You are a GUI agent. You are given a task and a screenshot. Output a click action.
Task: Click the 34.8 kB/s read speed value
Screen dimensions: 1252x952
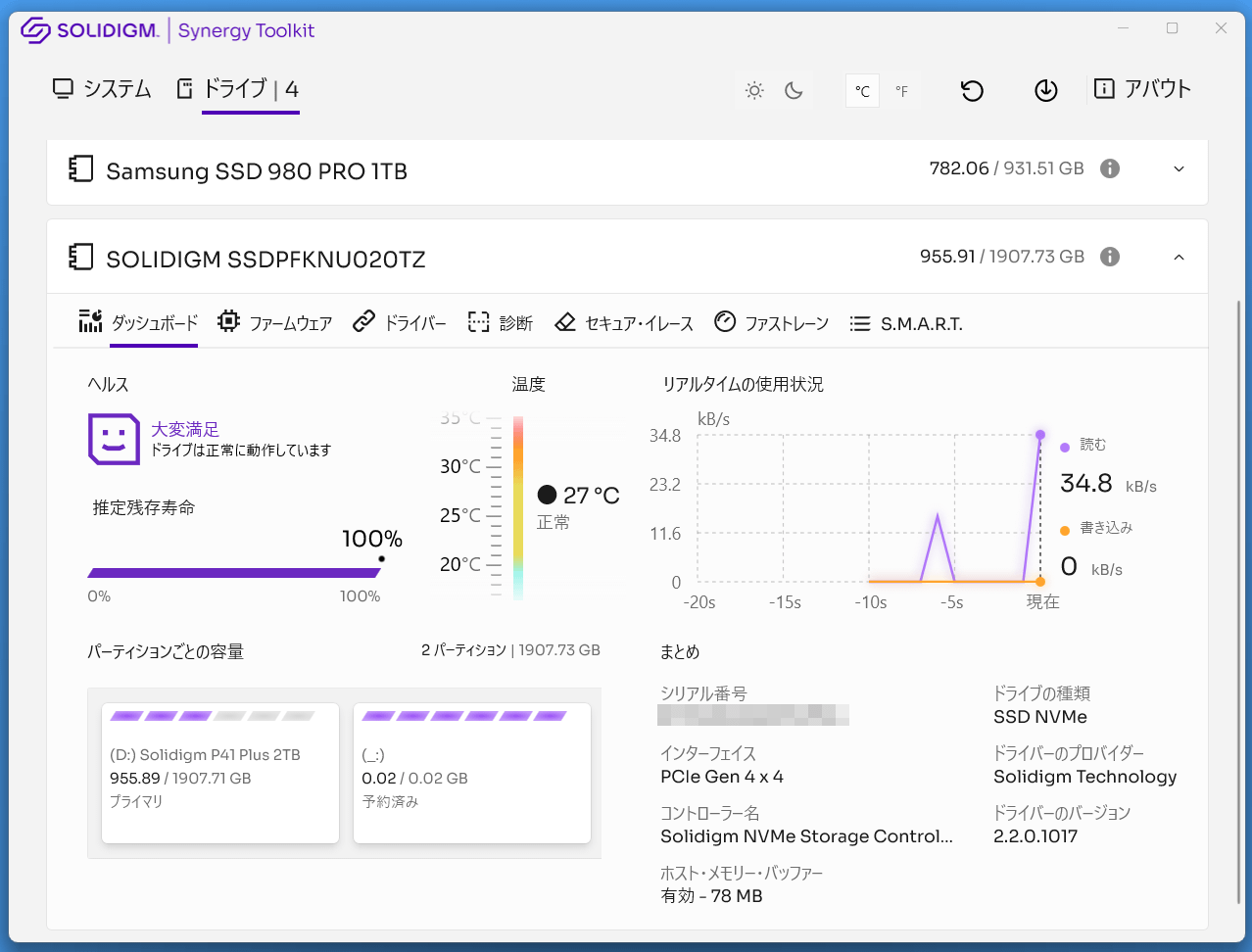pyautogui.click(x=1108, y=484)
